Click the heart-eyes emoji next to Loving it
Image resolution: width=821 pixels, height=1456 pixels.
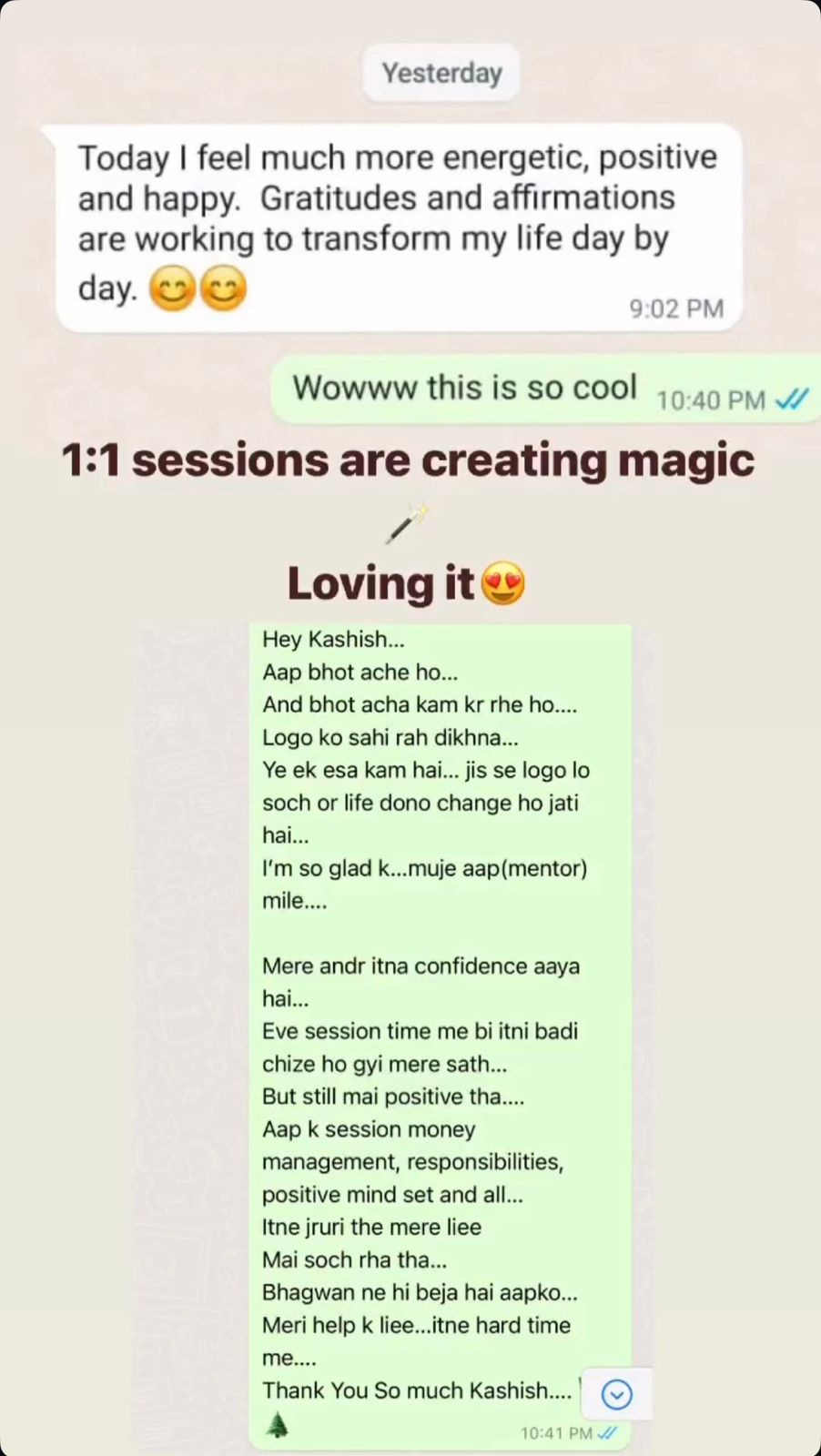pyautogui.click(x=503, y=583)
